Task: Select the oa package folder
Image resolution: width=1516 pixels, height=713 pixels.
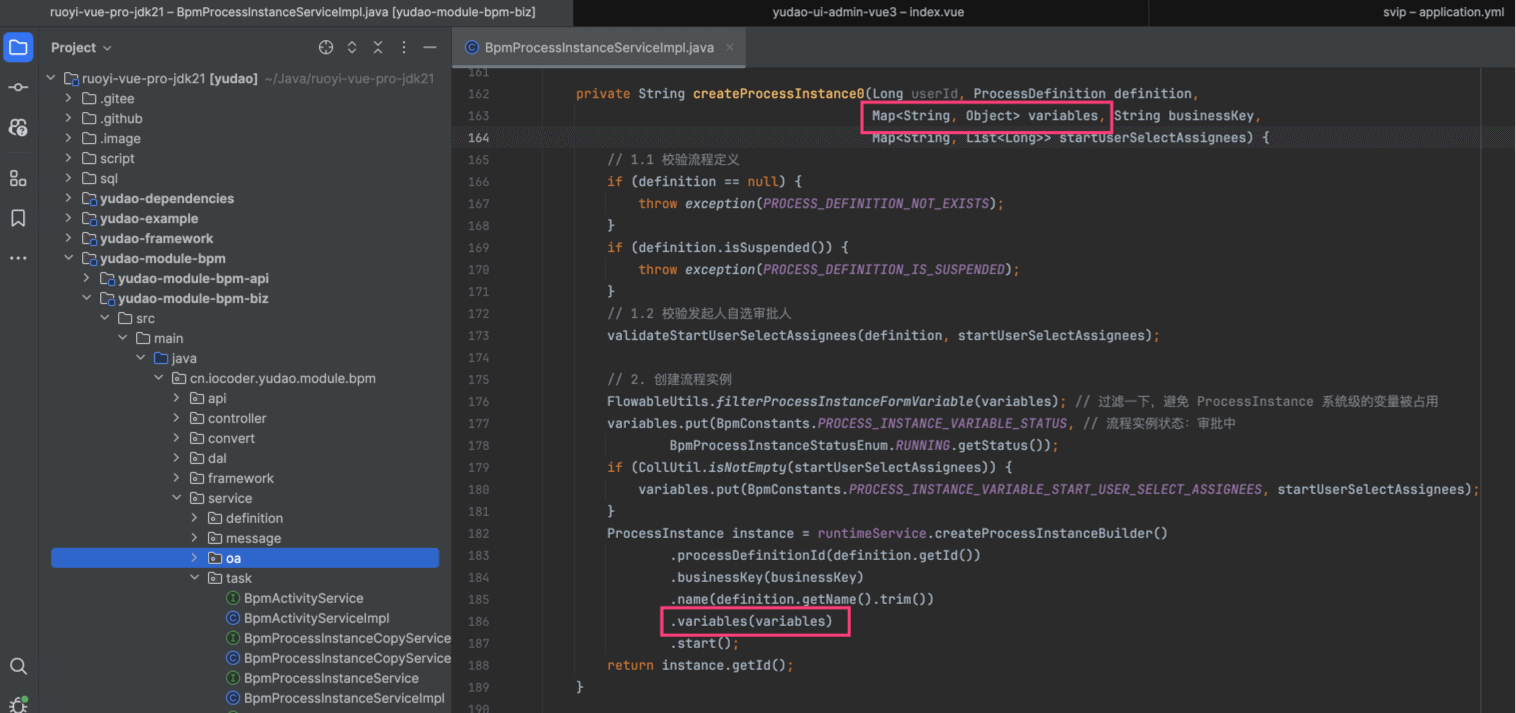Action: pos(232,558)
